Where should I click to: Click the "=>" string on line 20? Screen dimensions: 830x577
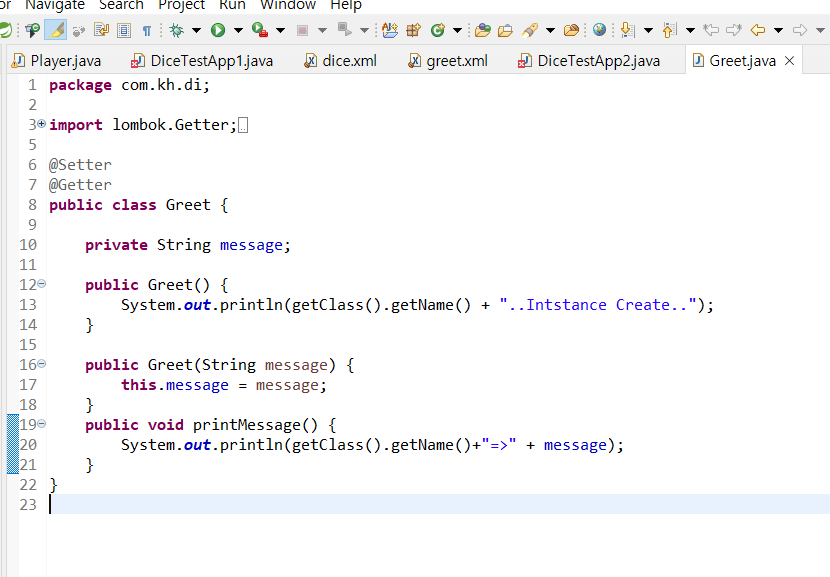(499, 445)
